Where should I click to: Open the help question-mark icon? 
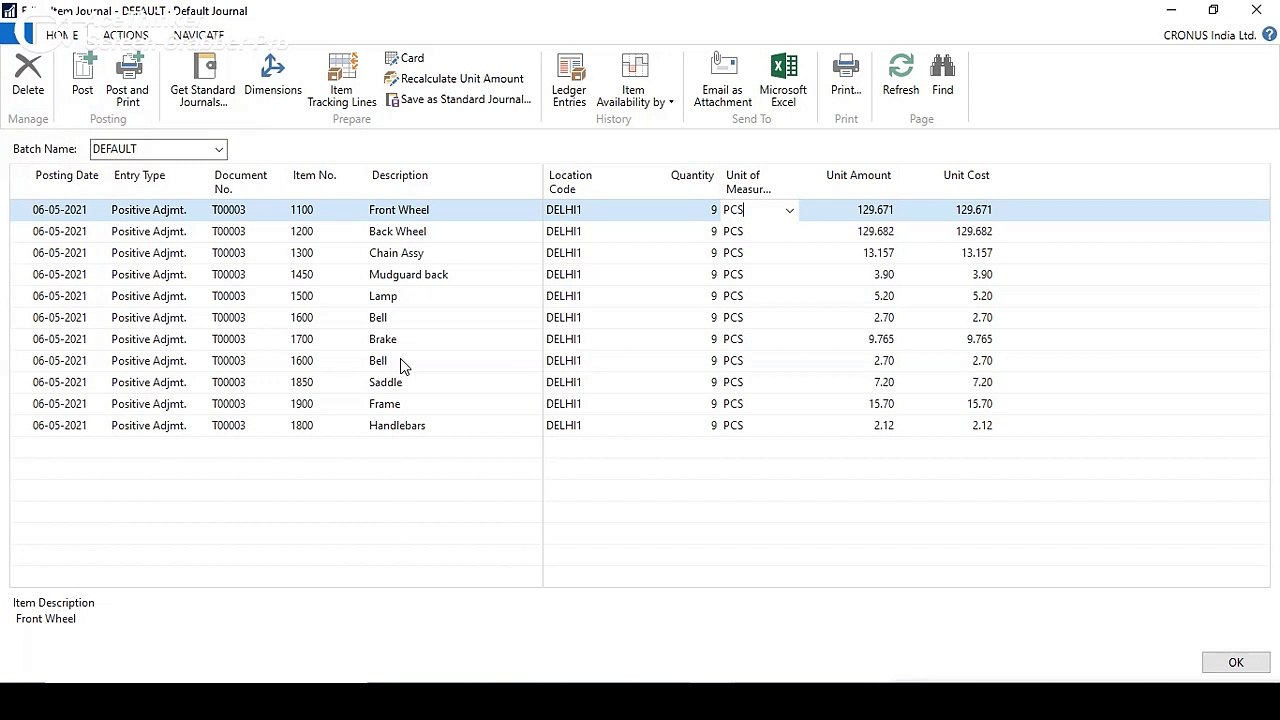tap(1270, 35)
